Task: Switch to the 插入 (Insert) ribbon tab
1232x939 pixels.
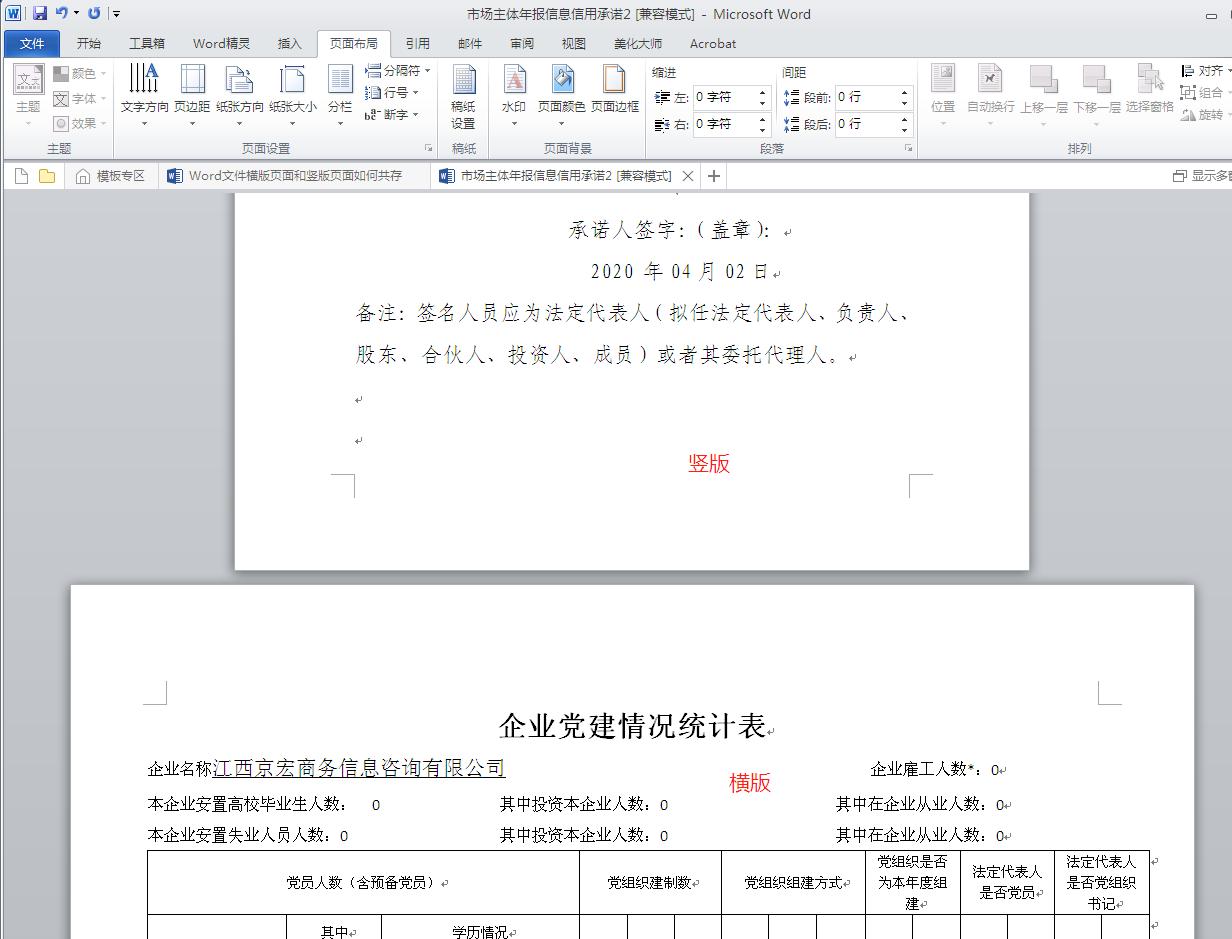Action: pos(289,43)
